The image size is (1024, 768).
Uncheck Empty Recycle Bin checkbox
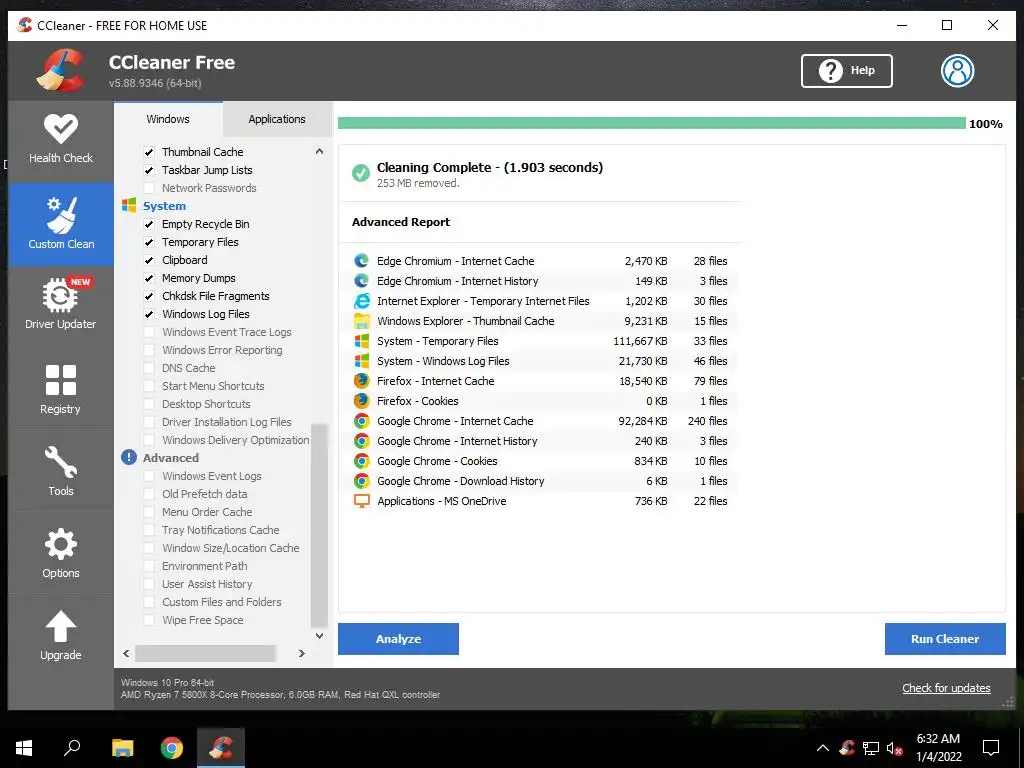(x=149, y=224)
